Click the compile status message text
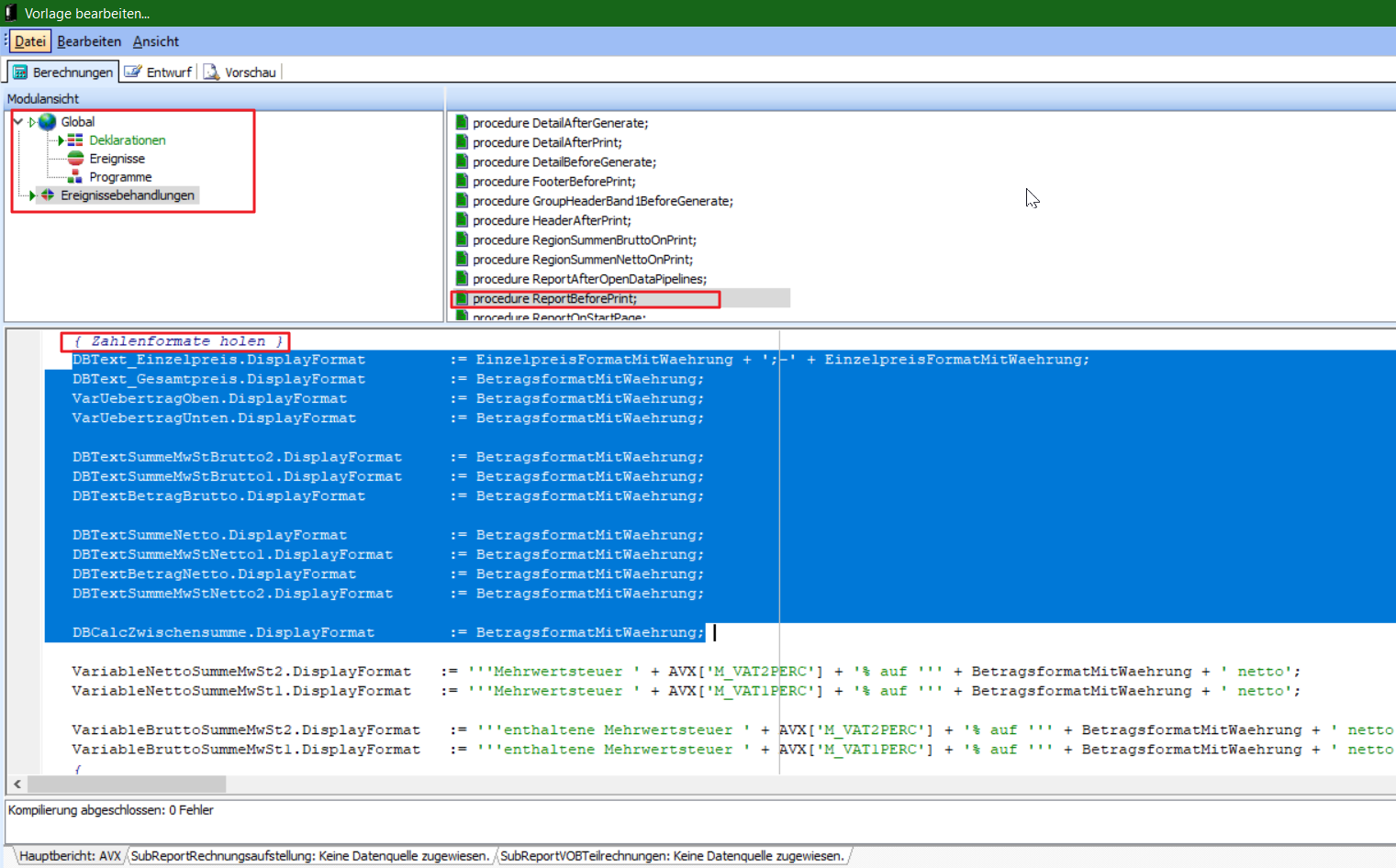The width and height of the screenshot is (1396, 868). pyautogui.click(x=111, y=810)
